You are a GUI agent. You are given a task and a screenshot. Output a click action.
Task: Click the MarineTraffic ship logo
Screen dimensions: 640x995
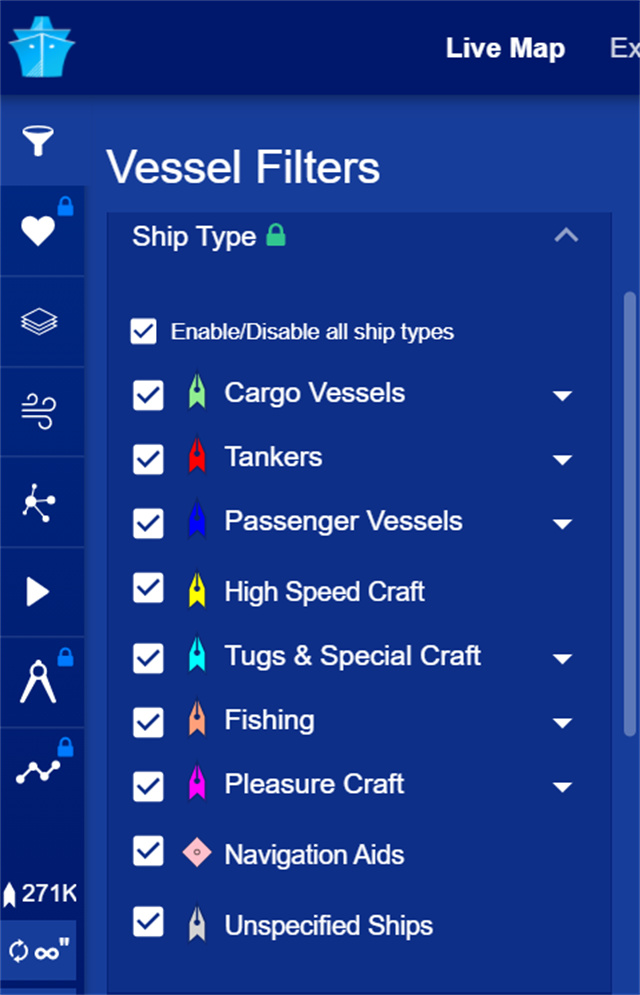click(x=43, y=46)
